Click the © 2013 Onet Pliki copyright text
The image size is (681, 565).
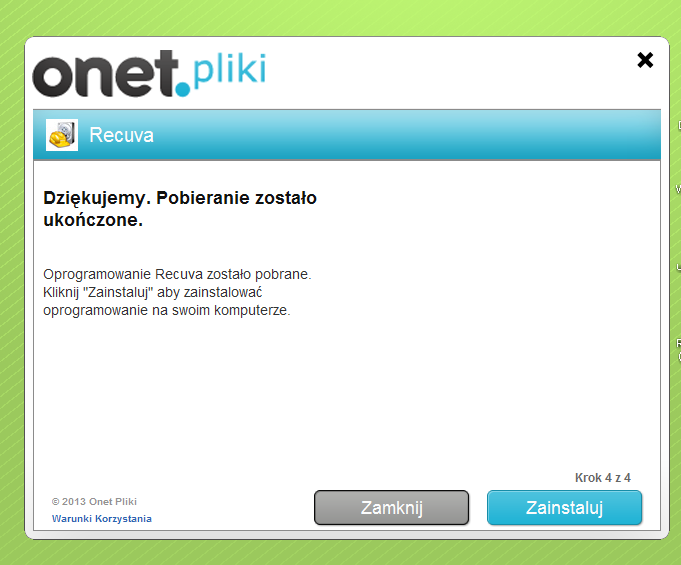click(94, 502)
